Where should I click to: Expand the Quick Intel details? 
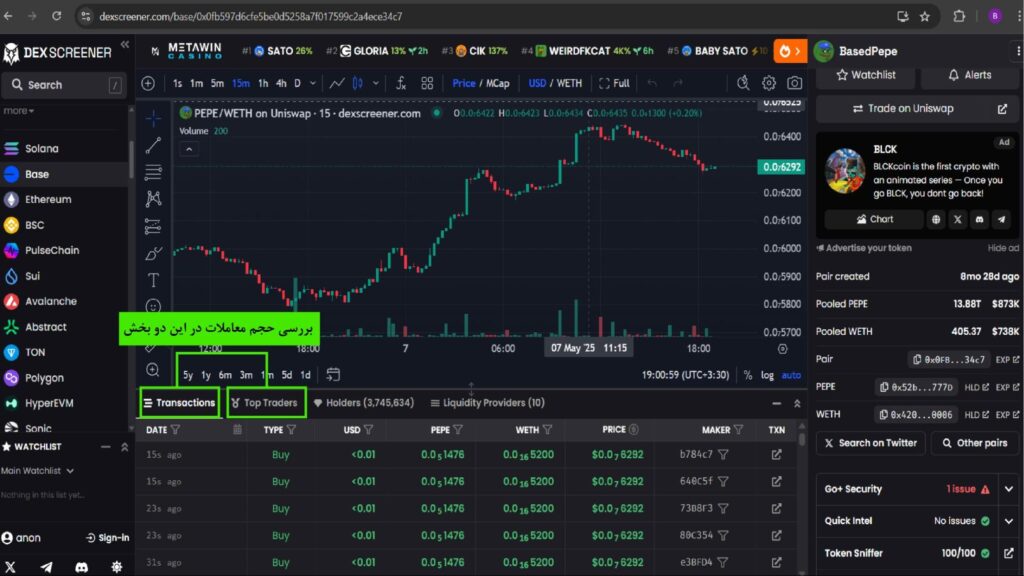coord(1008,521)
